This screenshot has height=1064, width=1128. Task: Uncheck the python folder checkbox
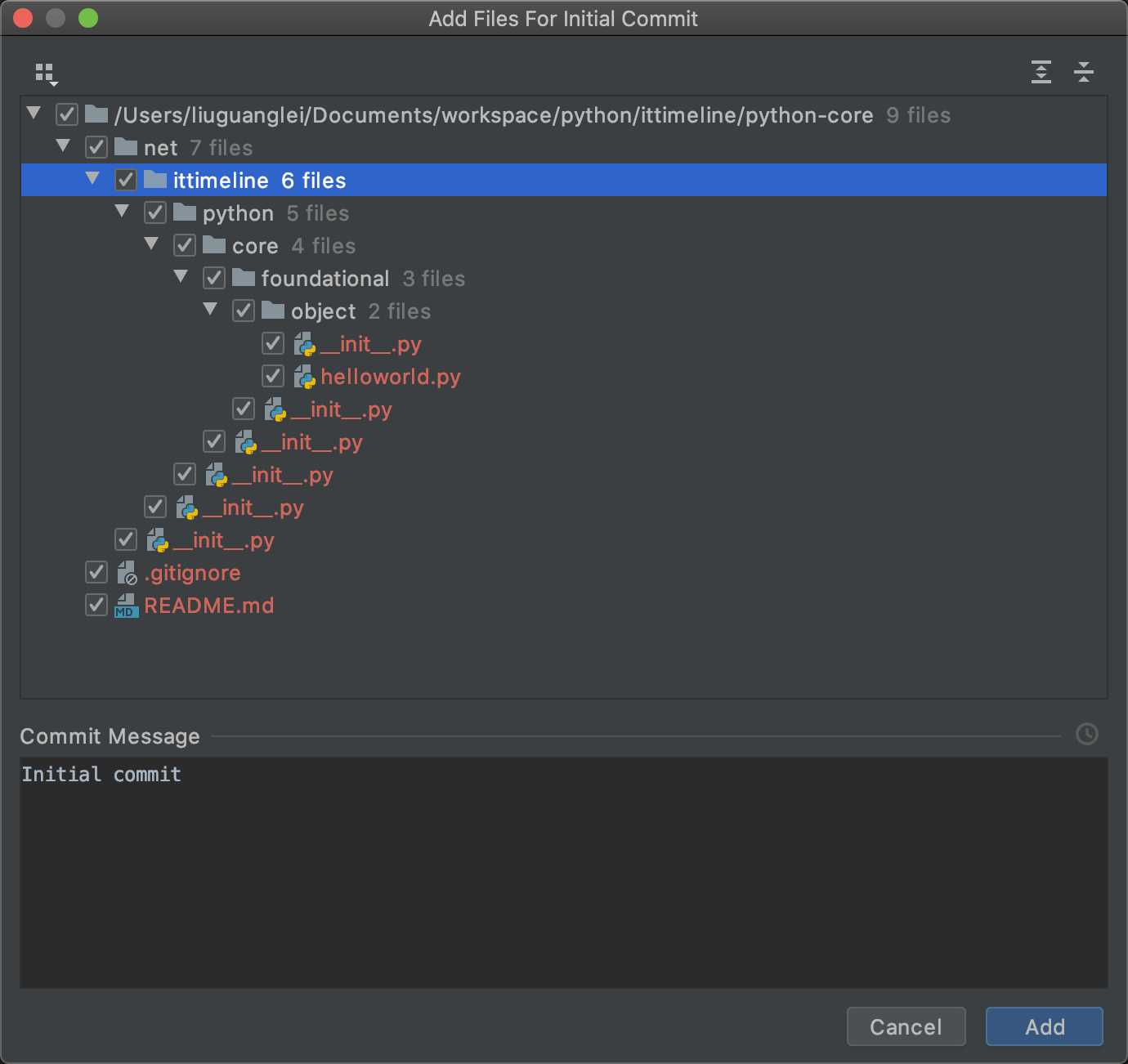tap(155, 212)
